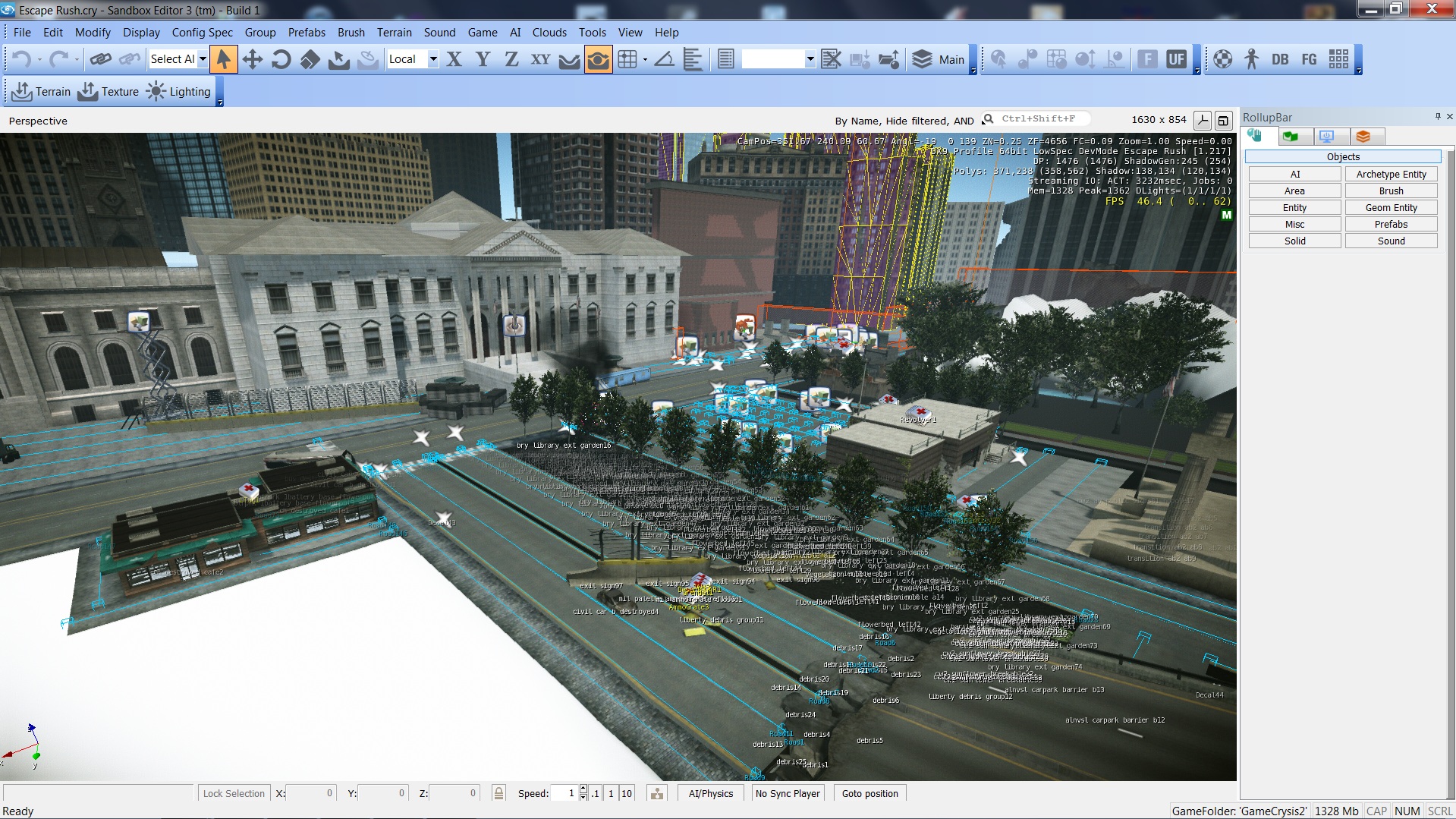Click the Main layer label
This screenshot has height=819, width=1456.
click(x=951, y=60)
